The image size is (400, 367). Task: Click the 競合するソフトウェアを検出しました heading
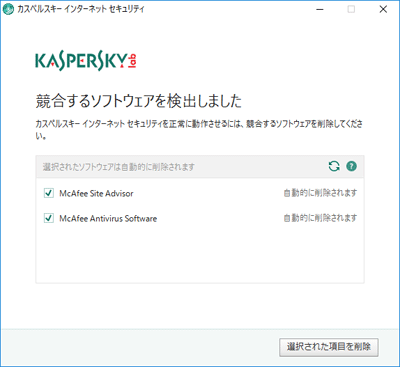[139, 101]
